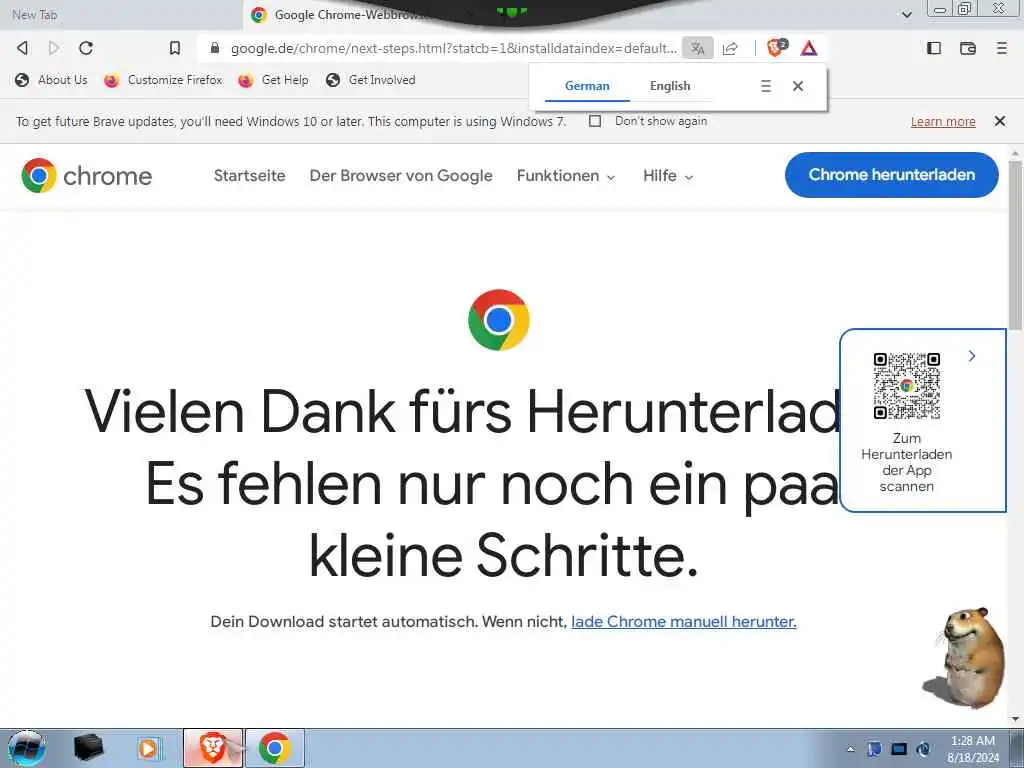Click the Action Center flag tray icon

874,749
